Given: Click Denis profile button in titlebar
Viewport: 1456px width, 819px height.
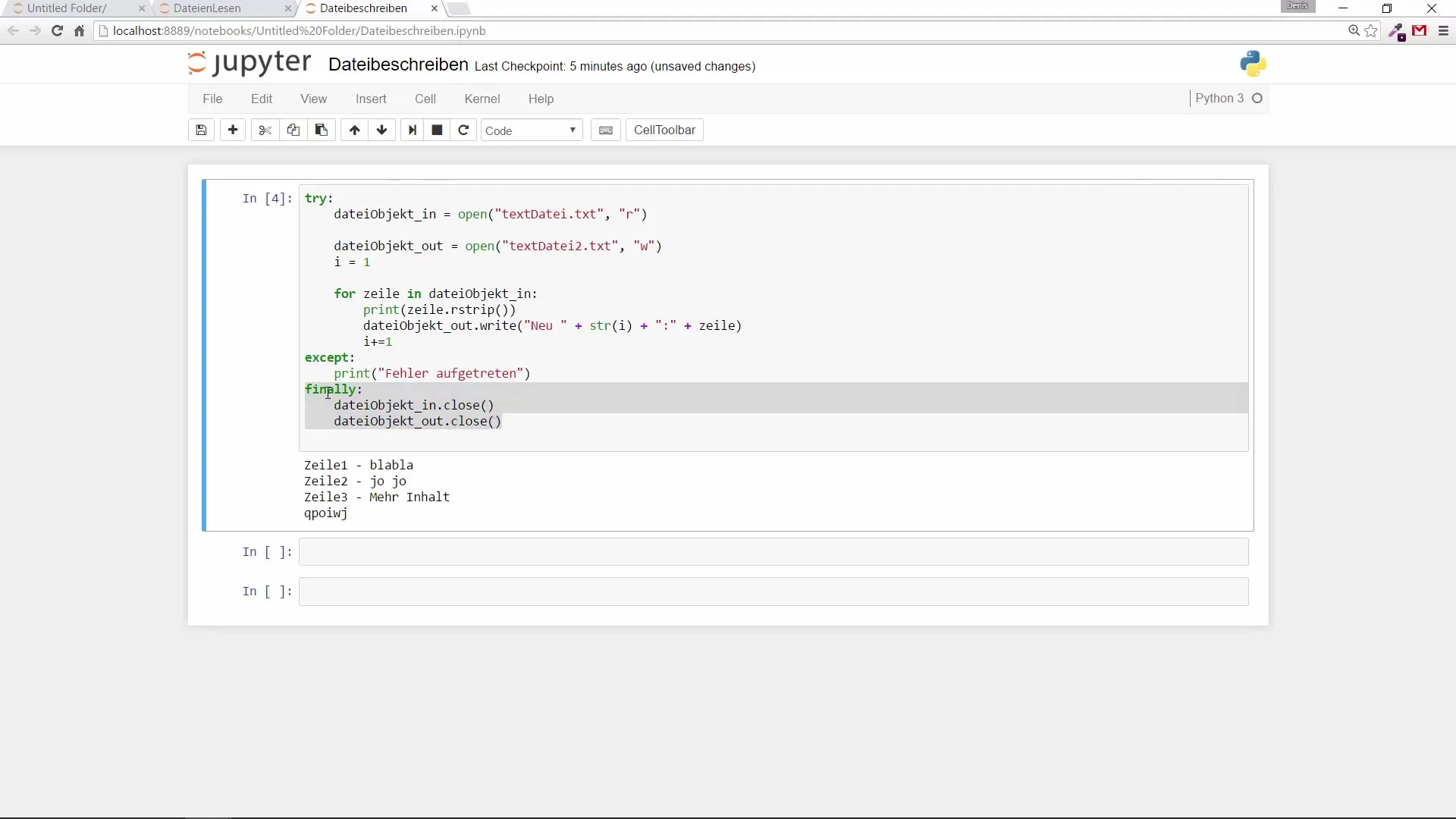Looking at the screenshot, I should pos(1298,7).
